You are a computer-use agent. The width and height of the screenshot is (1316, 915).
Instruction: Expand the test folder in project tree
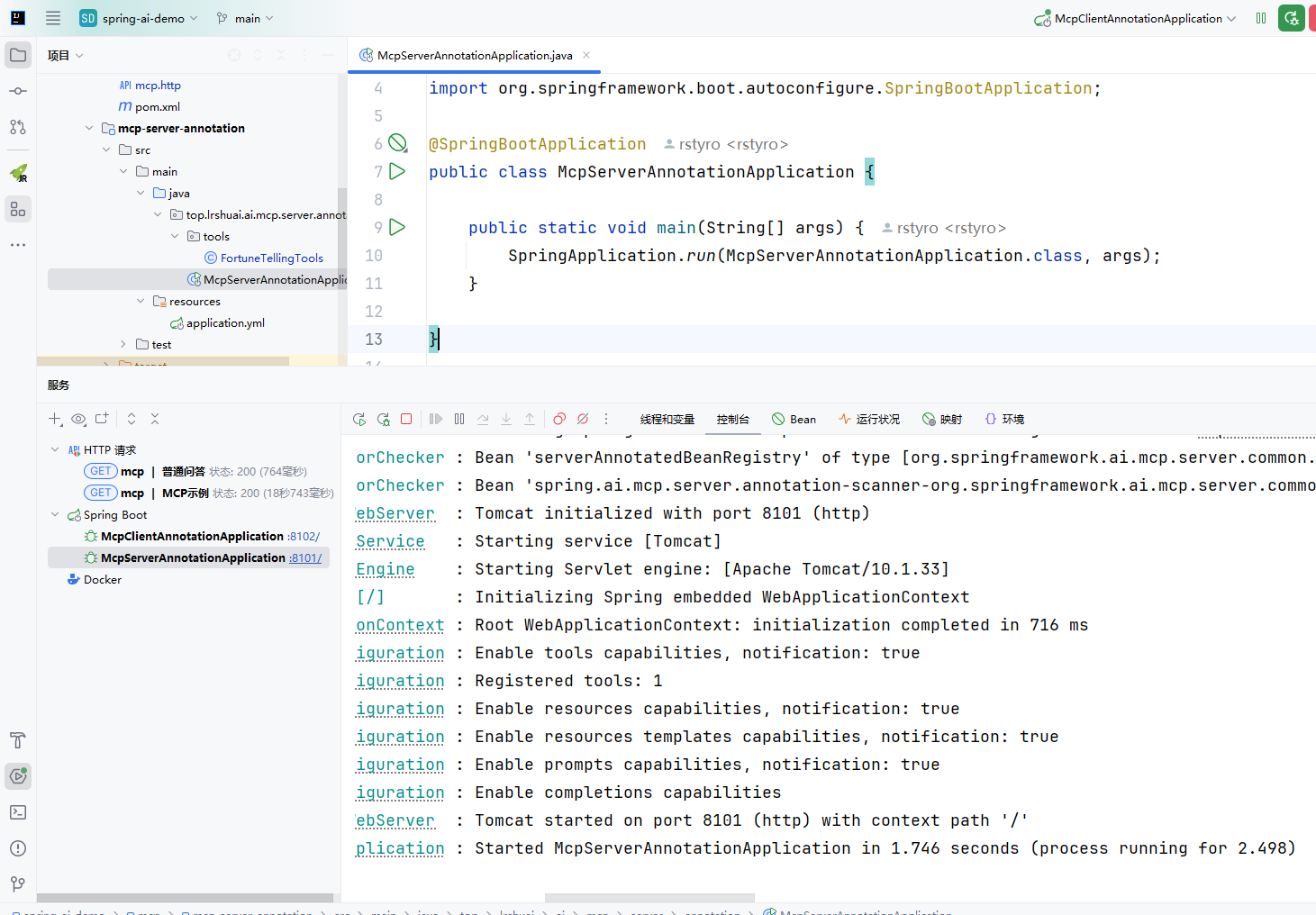pyautogui.click(x=123, y=344)
